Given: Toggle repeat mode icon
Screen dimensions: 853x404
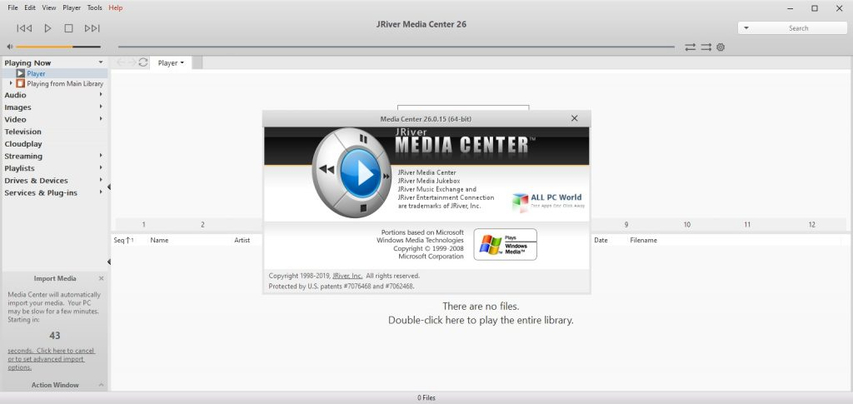Looking at the screenshot, I should point(690,47).
